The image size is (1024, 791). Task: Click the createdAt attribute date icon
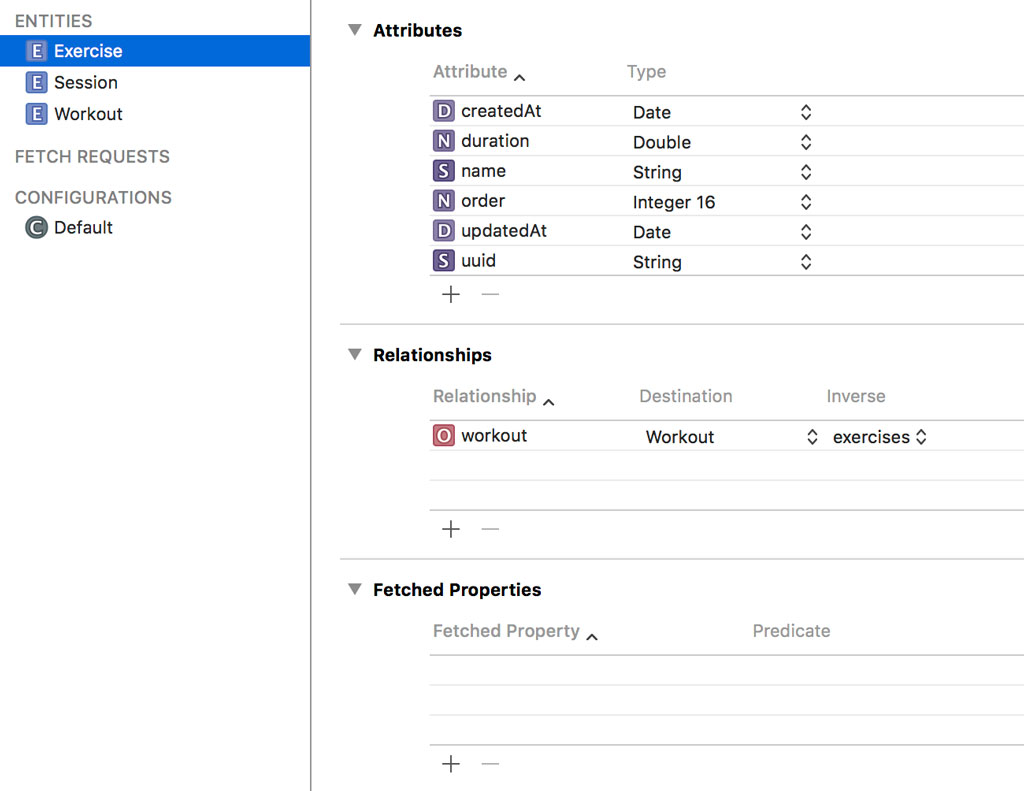(443, 112)
